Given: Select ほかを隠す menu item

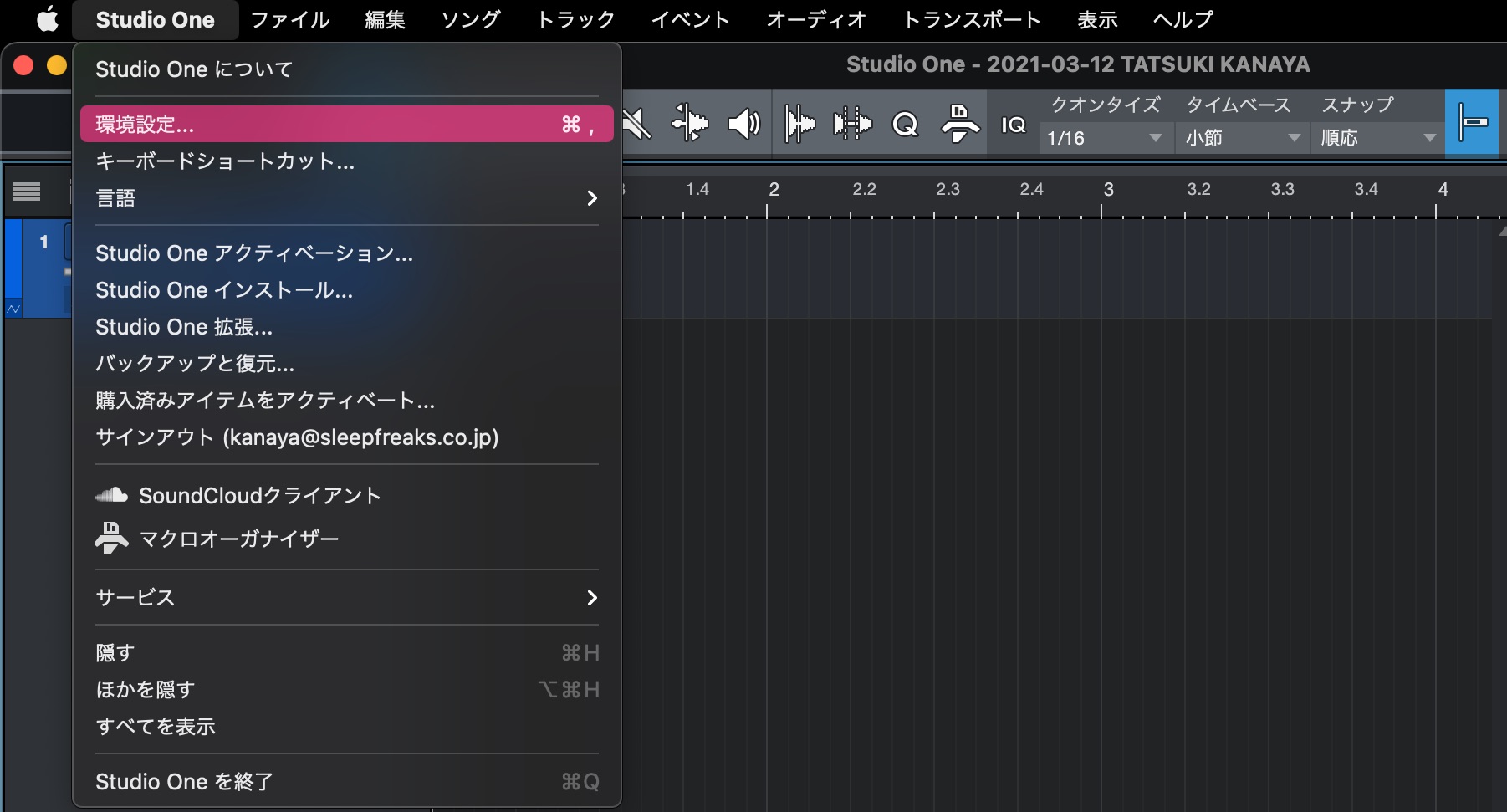Looking at the screenshot, I should [347, 689].
